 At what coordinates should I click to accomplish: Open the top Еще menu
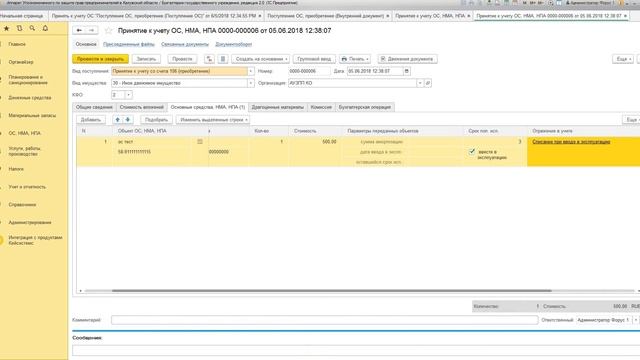[623, 59]
